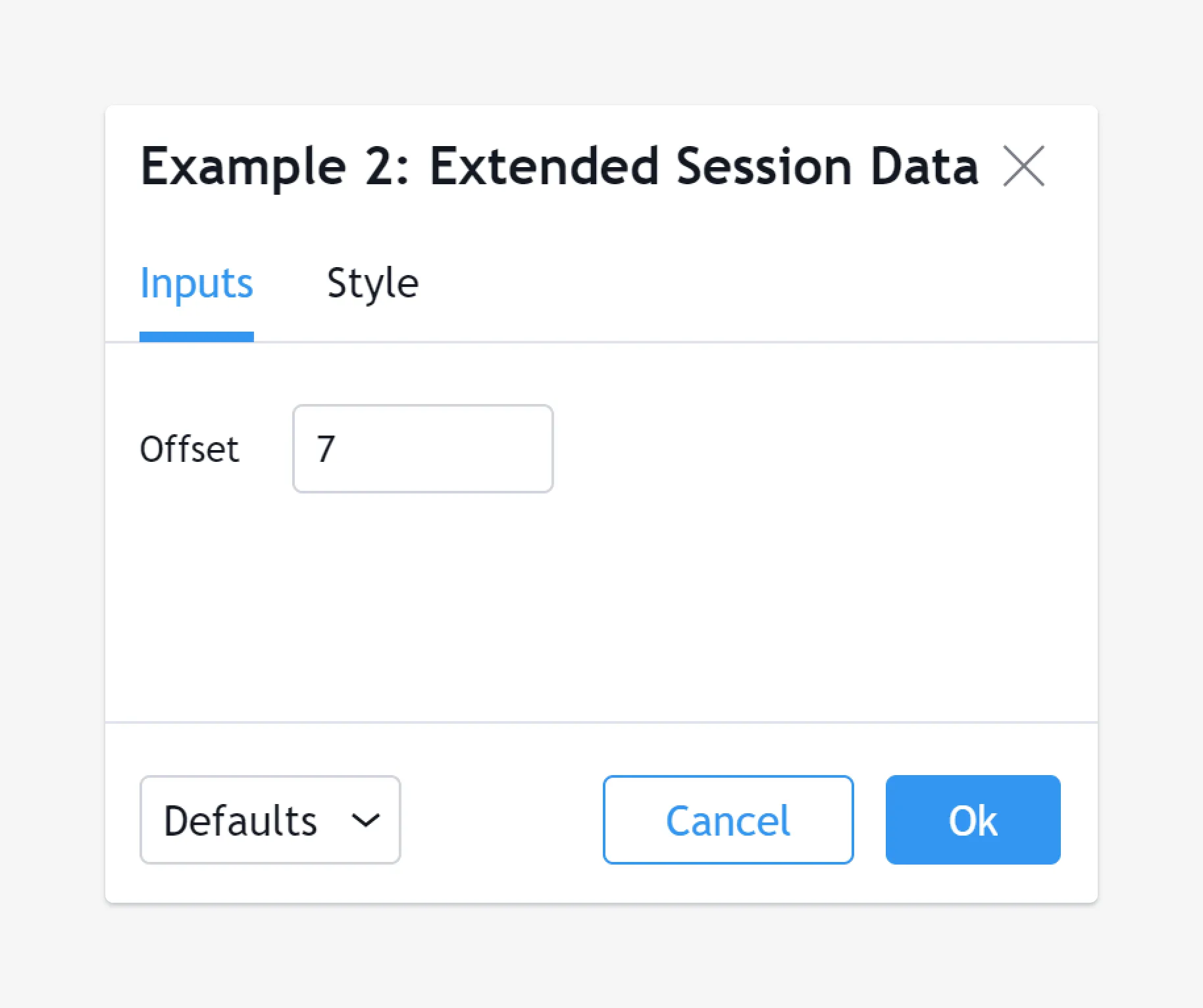
Task: Open the Defaults dropdown
Action: [x=270, y=820]
